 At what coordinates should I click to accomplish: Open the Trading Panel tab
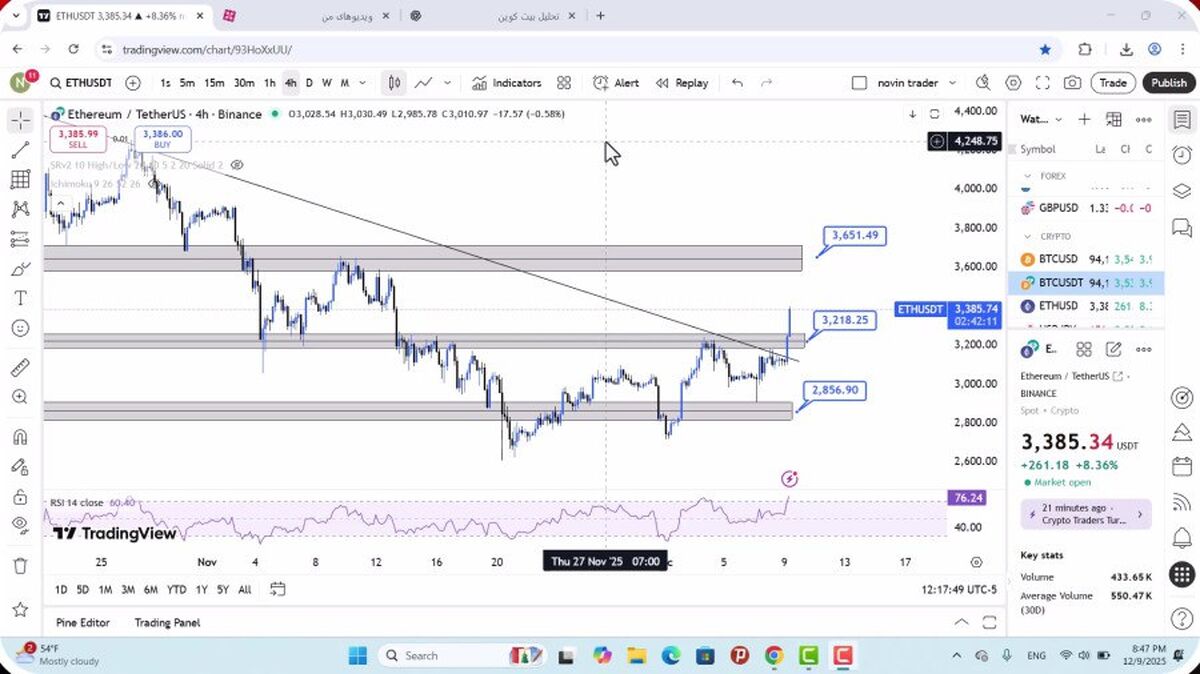click(x=167, y=622)
